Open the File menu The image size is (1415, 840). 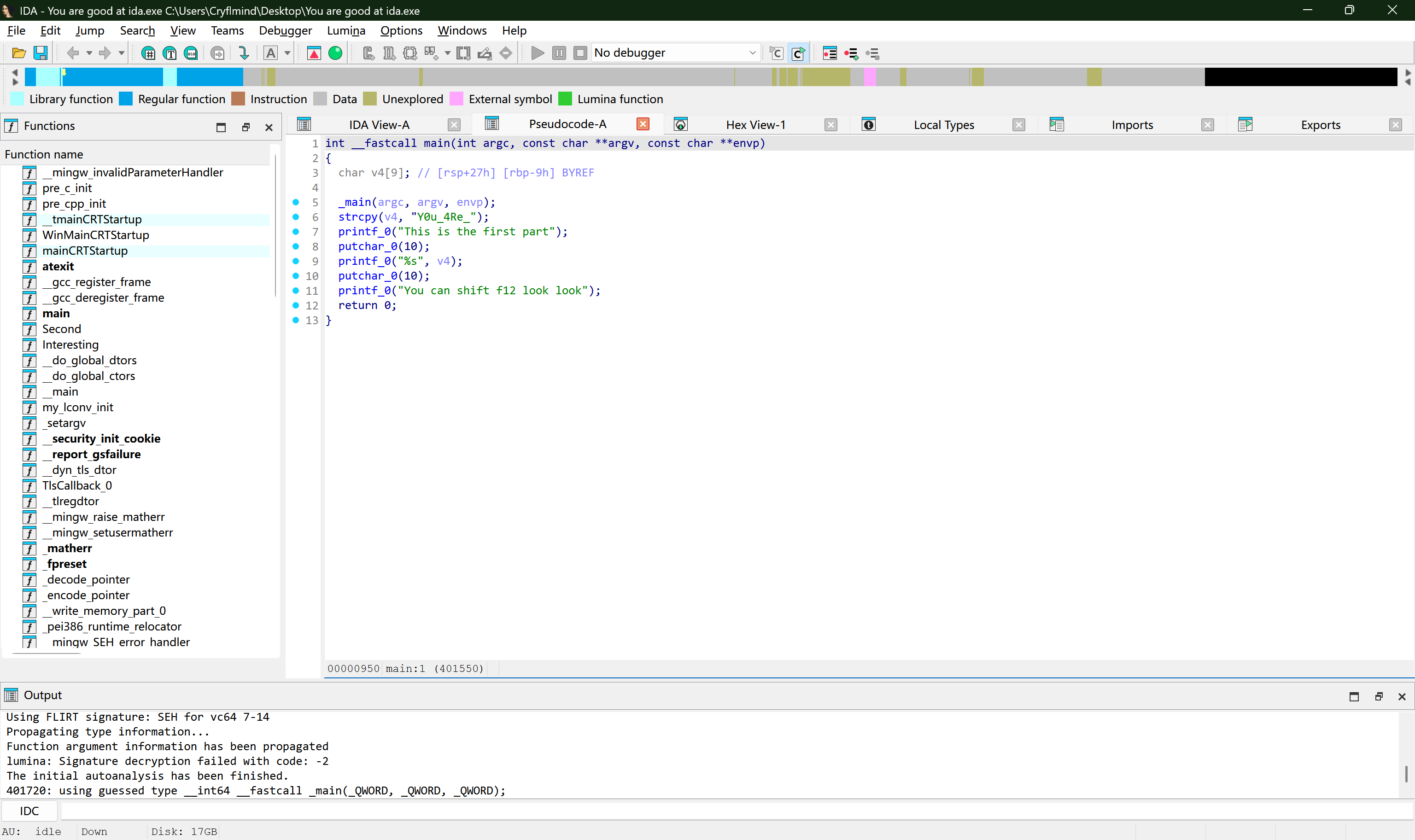16,30
